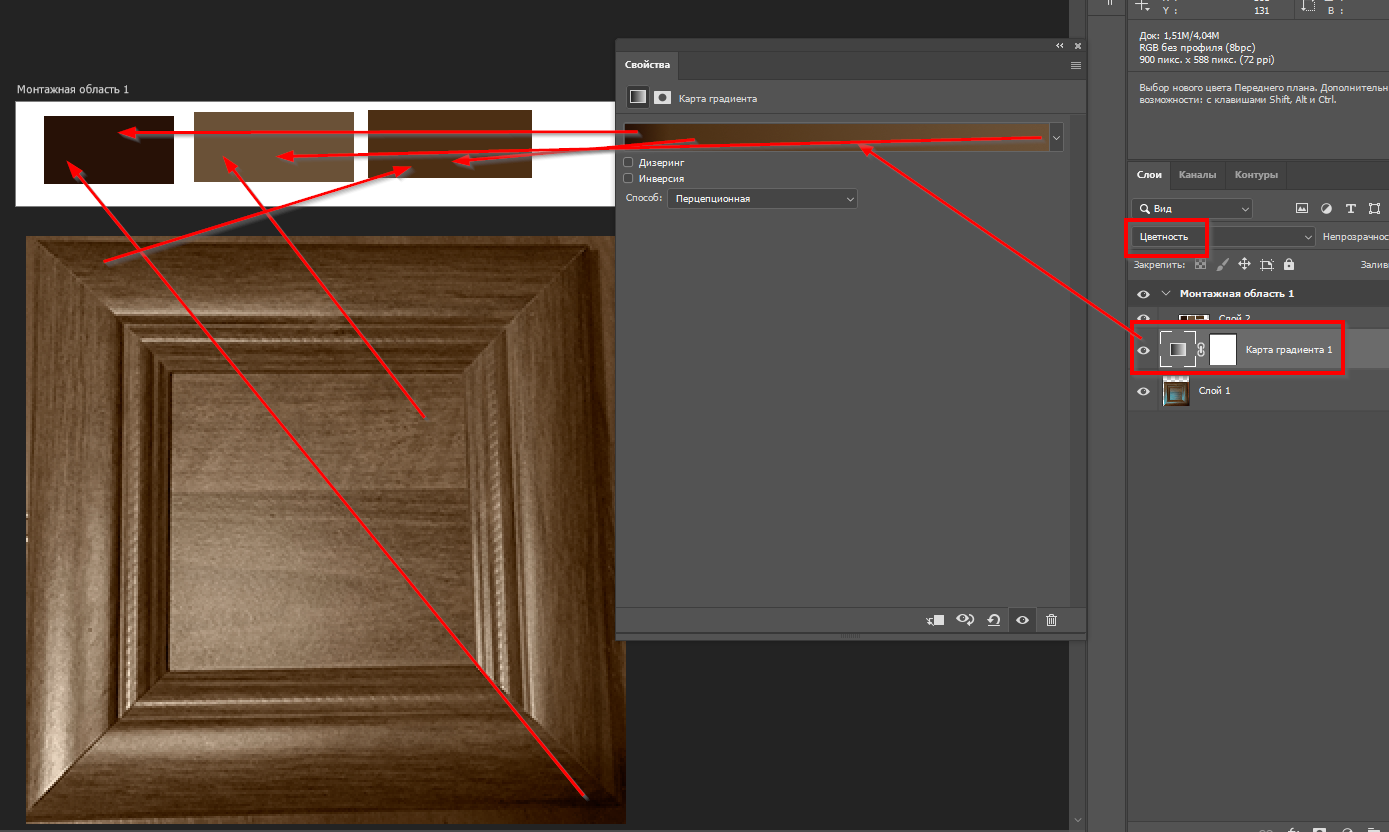Open the Properties panel menu
Screen dimensions: 1389x832
tap(1076, 65)
